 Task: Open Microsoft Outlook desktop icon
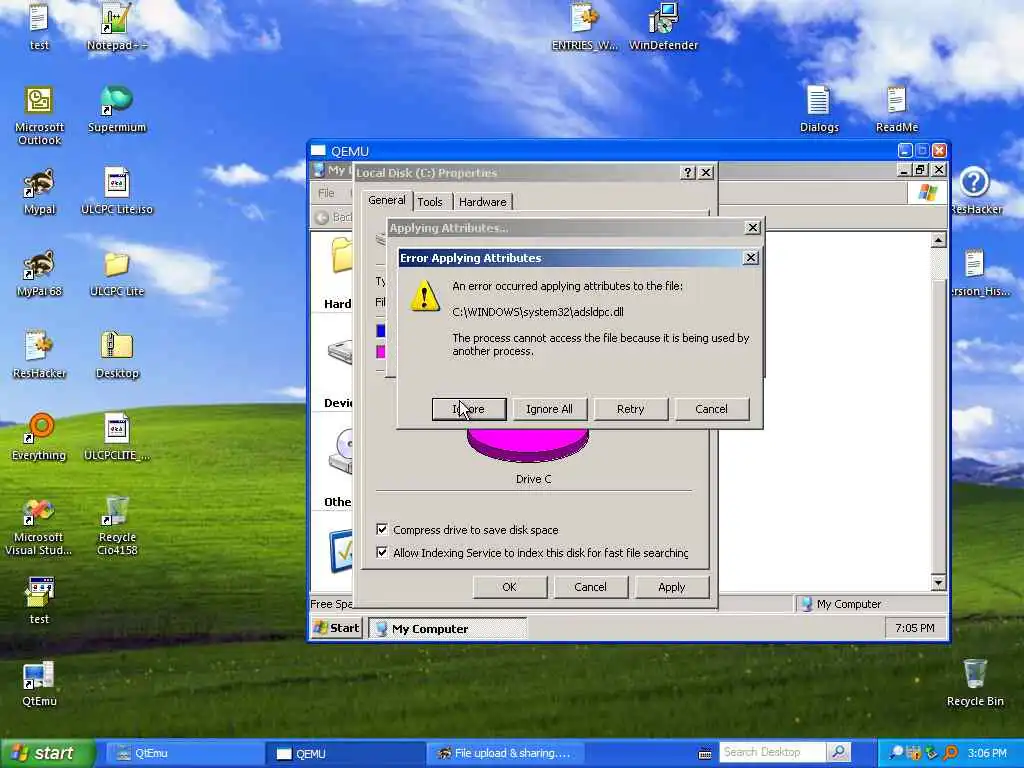coord(39,115)
